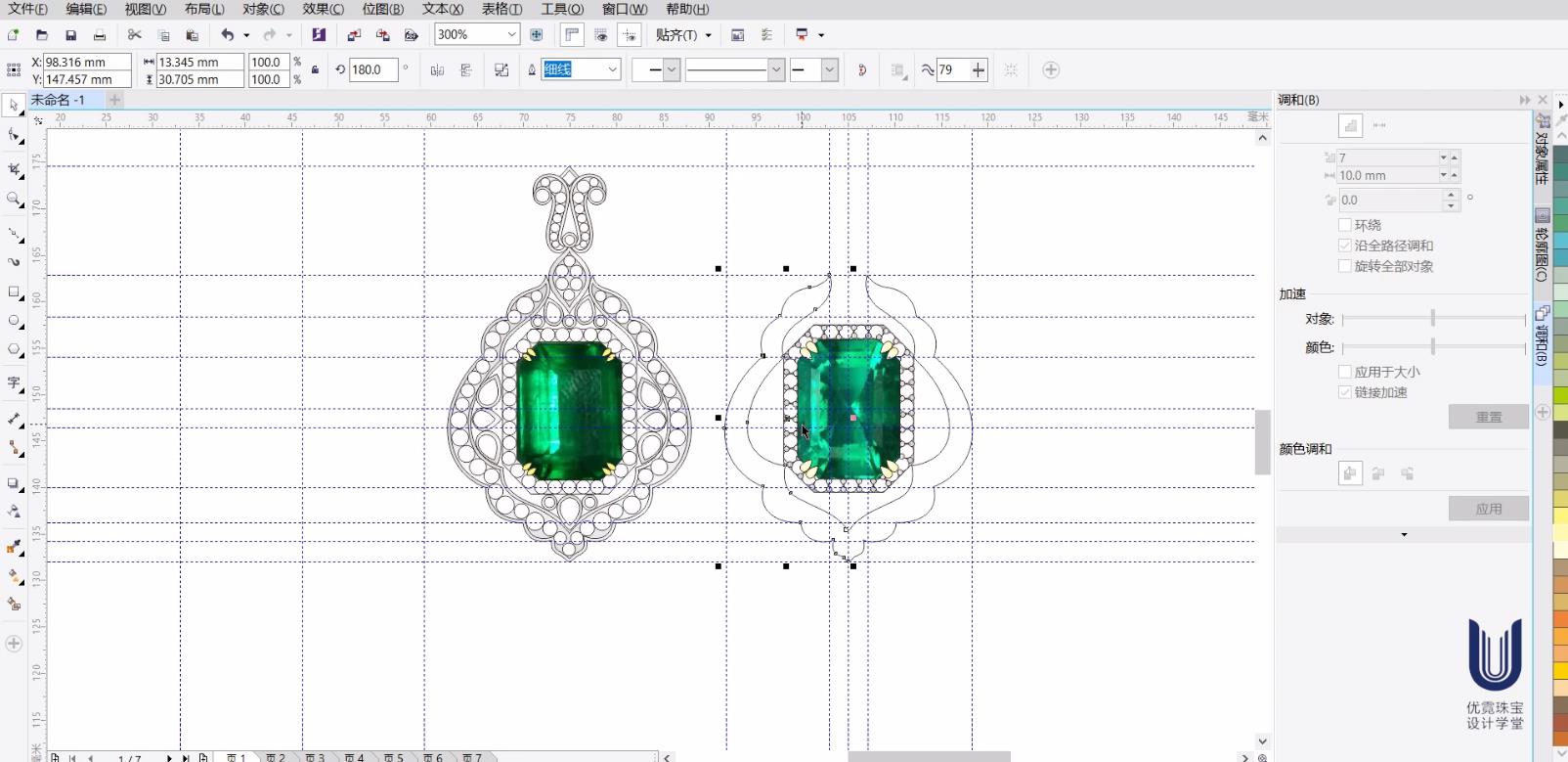Viewport: 1568px width, 762px height.
Task: Activate the Zoom tool in toolbox
Action: coord(14,200)
